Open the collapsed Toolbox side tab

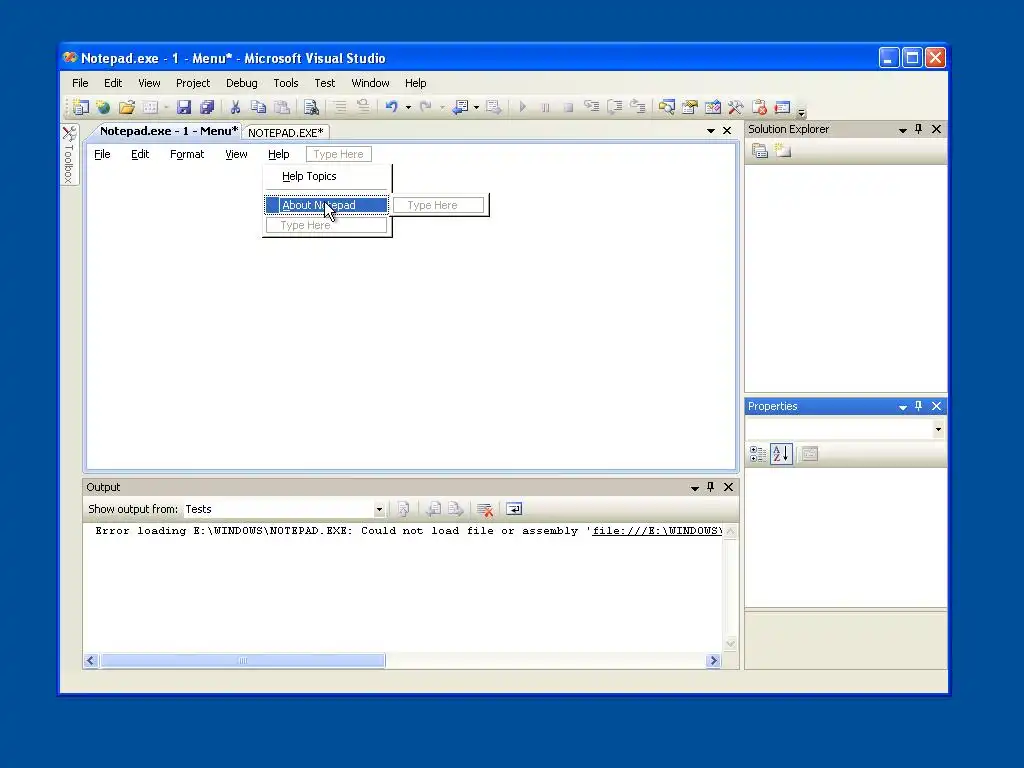pos(69,154)
